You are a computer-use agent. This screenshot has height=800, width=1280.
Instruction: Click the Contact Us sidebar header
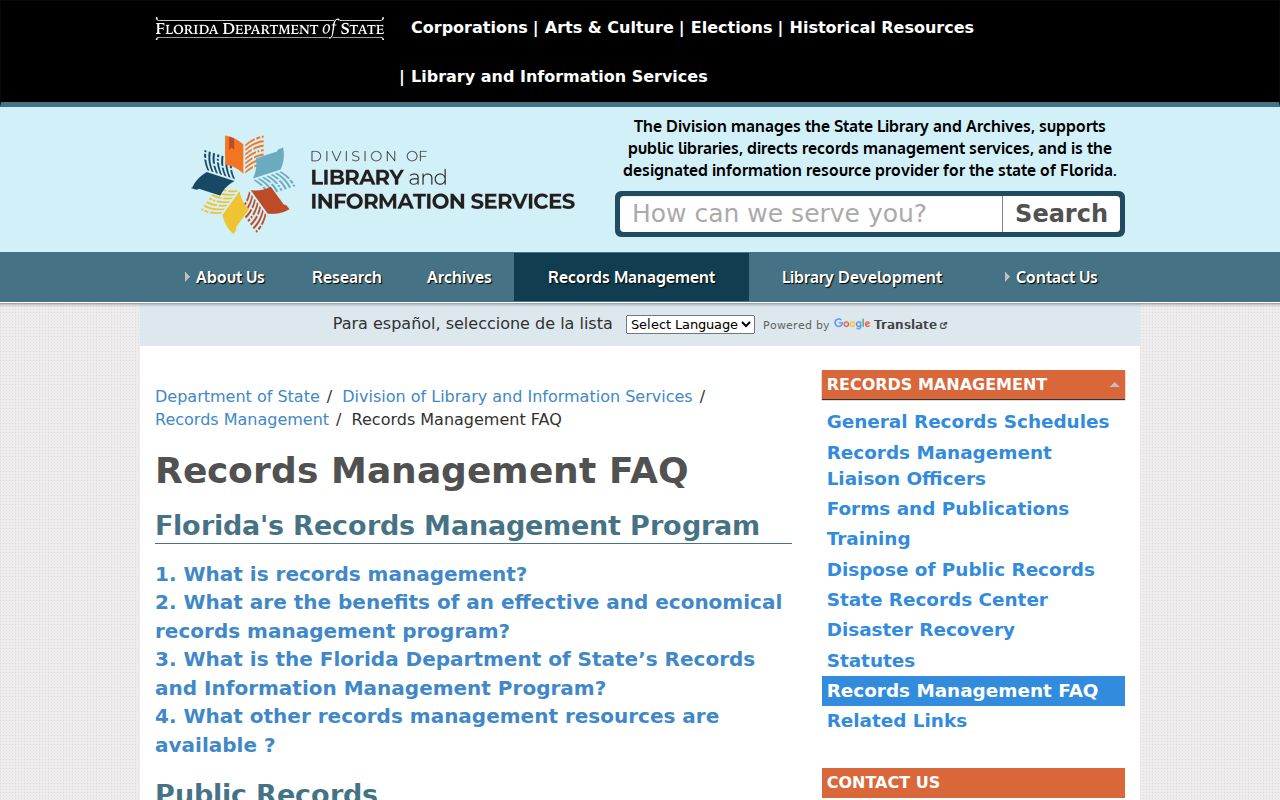(x=973, y=783)
